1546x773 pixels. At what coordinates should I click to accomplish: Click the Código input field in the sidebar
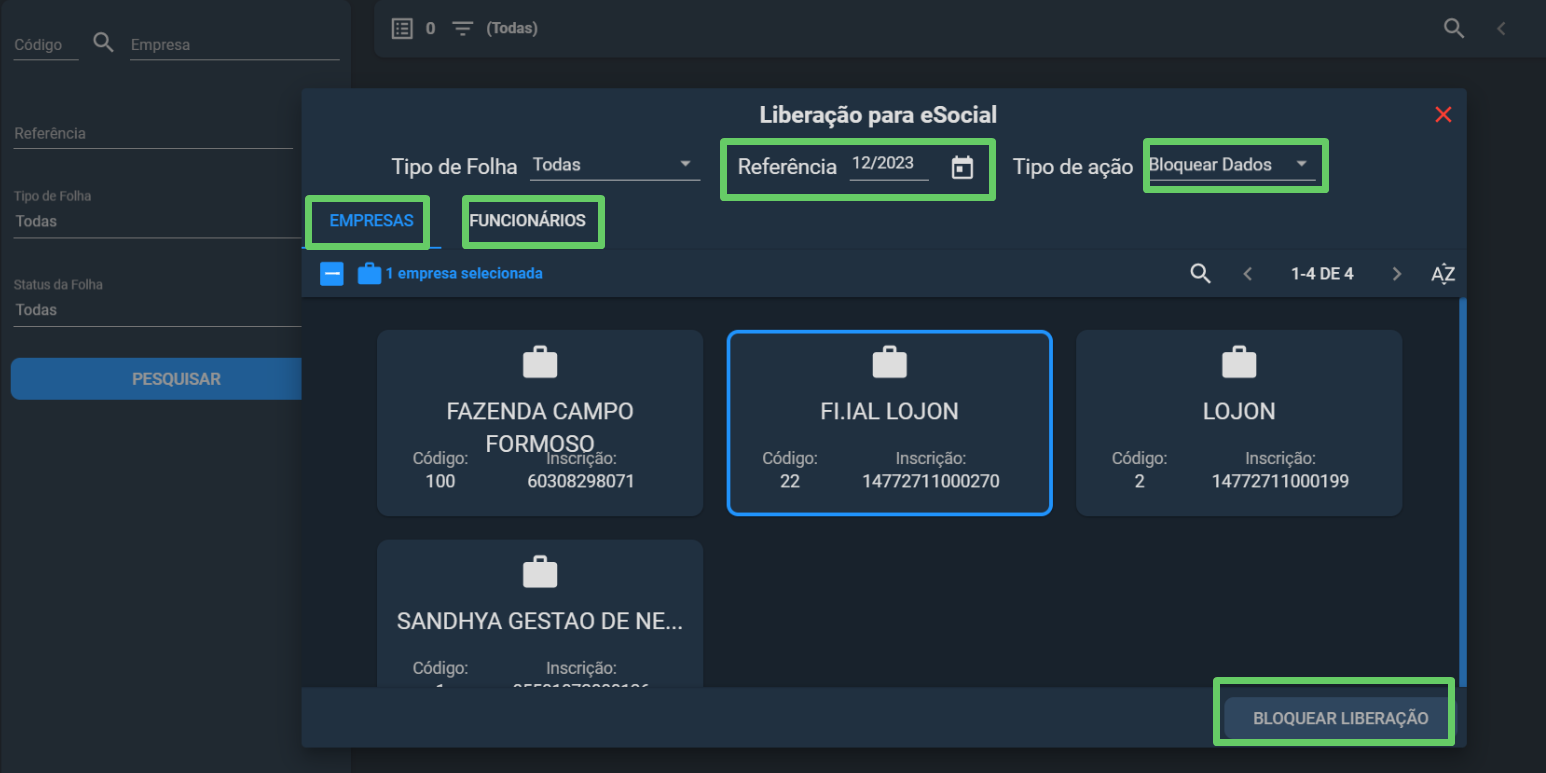point(46,45)
